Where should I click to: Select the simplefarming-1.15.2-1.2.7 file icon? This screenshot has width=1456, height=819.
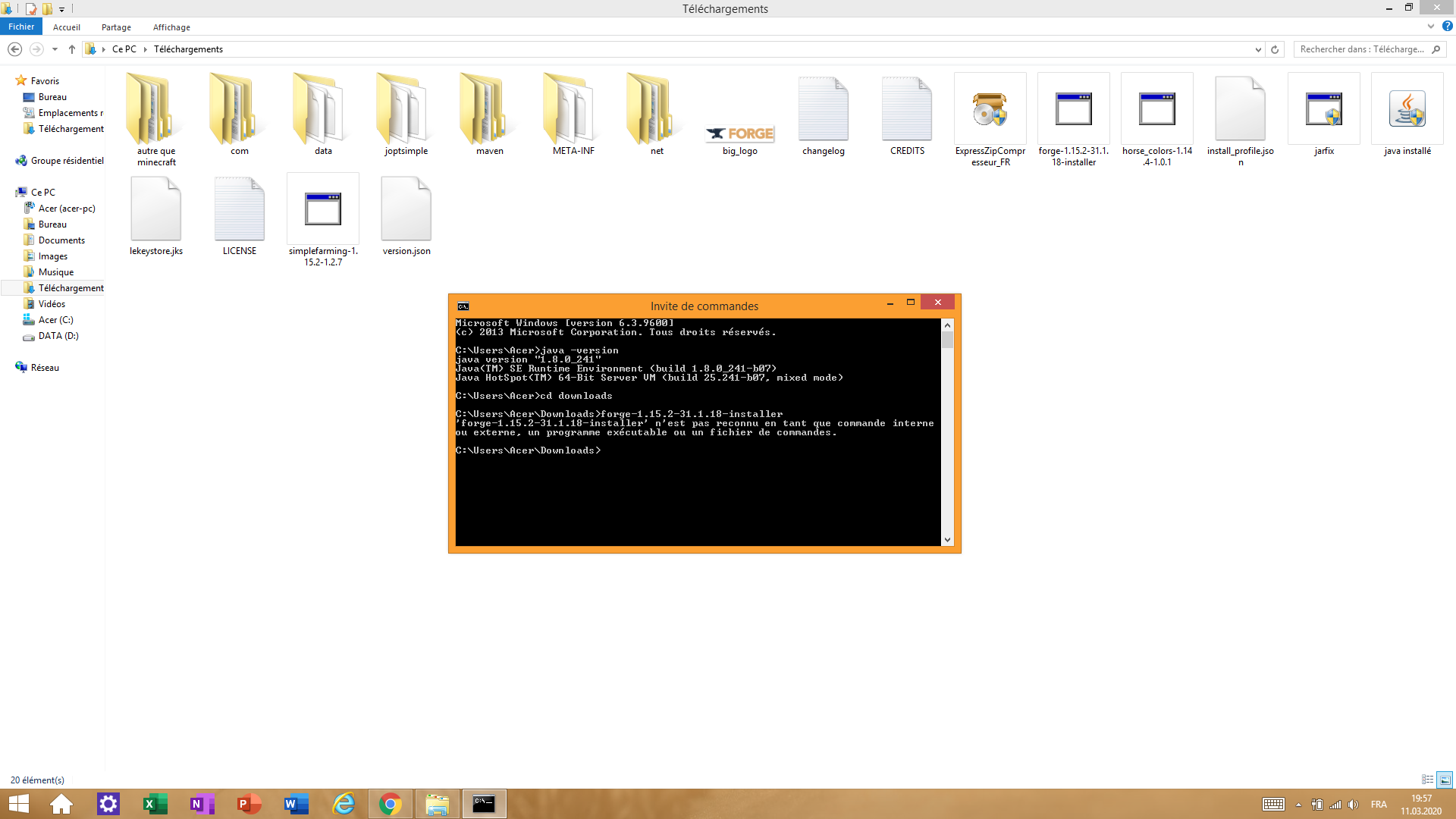click(323, 210)
